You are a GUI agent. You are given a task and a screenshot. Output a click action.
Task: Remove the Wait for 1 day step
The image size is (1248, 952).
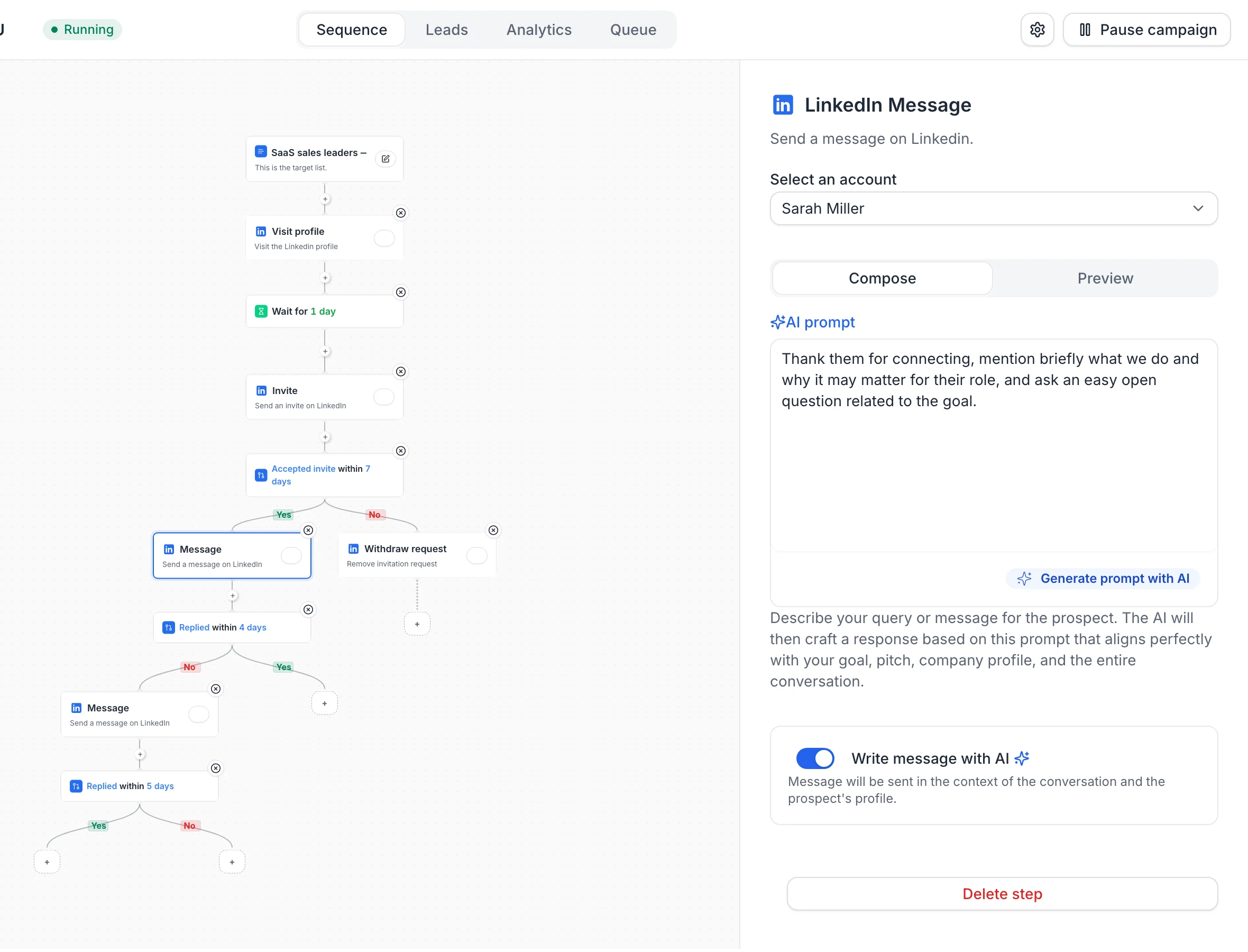click(x=400, y=292)
